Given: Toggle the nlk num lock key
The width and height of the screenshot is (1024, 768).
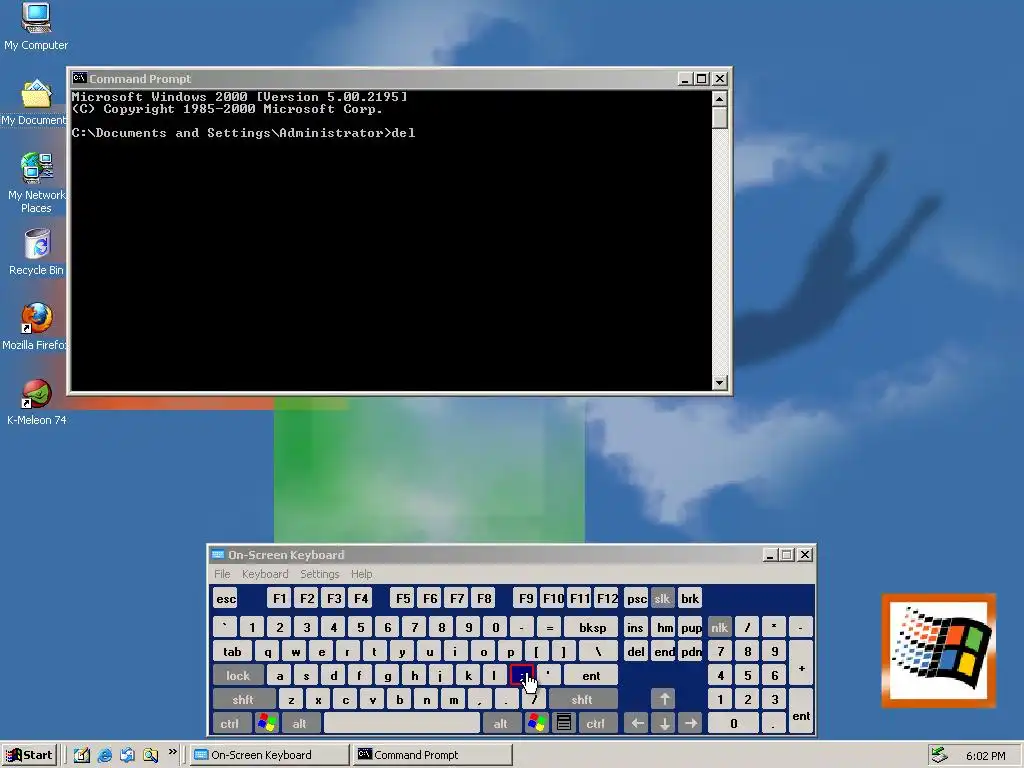Looking at the screenshot, I should point(719,628).
